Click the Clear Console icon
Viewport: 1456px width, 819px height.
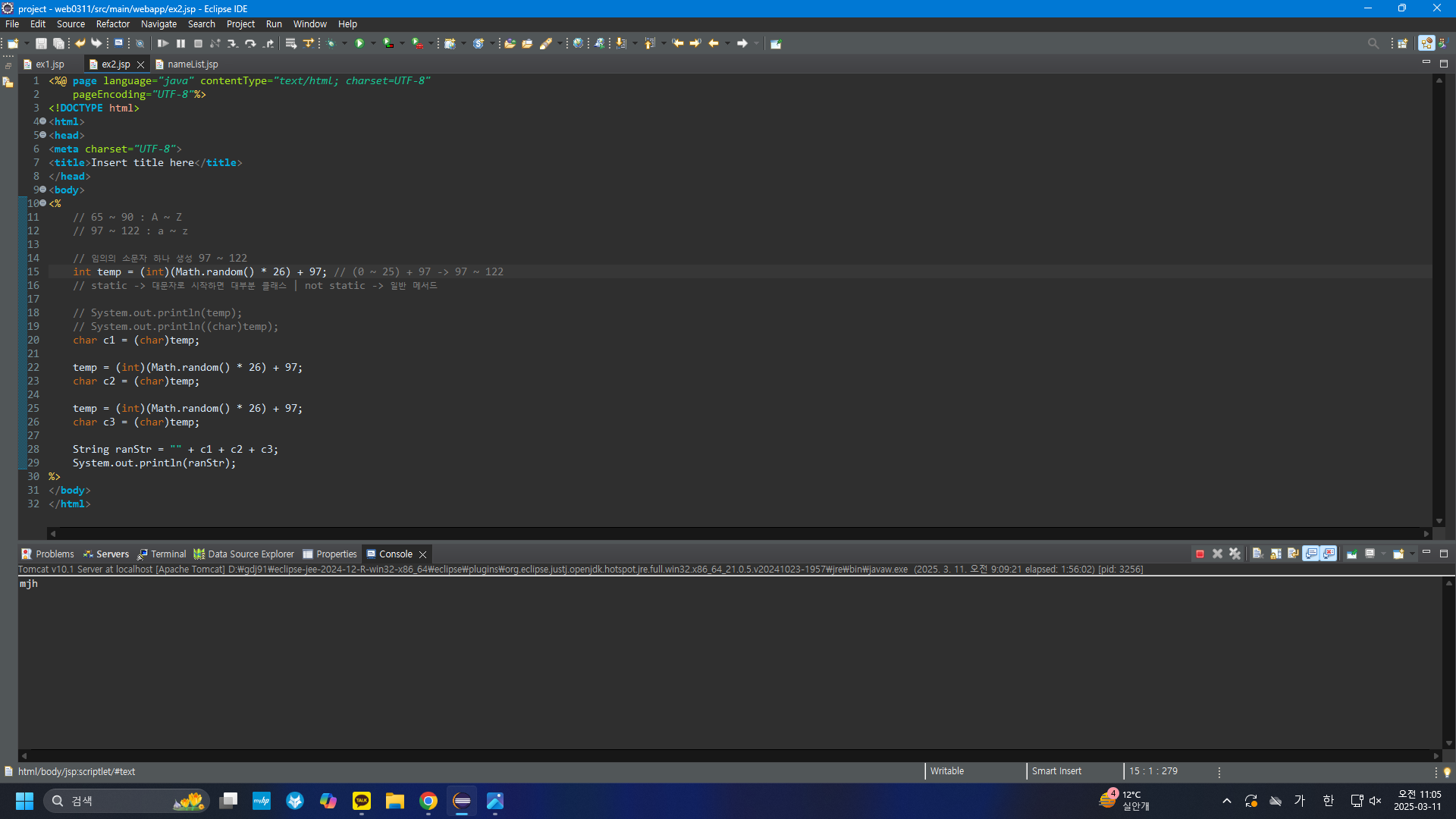pos(1257,554)
